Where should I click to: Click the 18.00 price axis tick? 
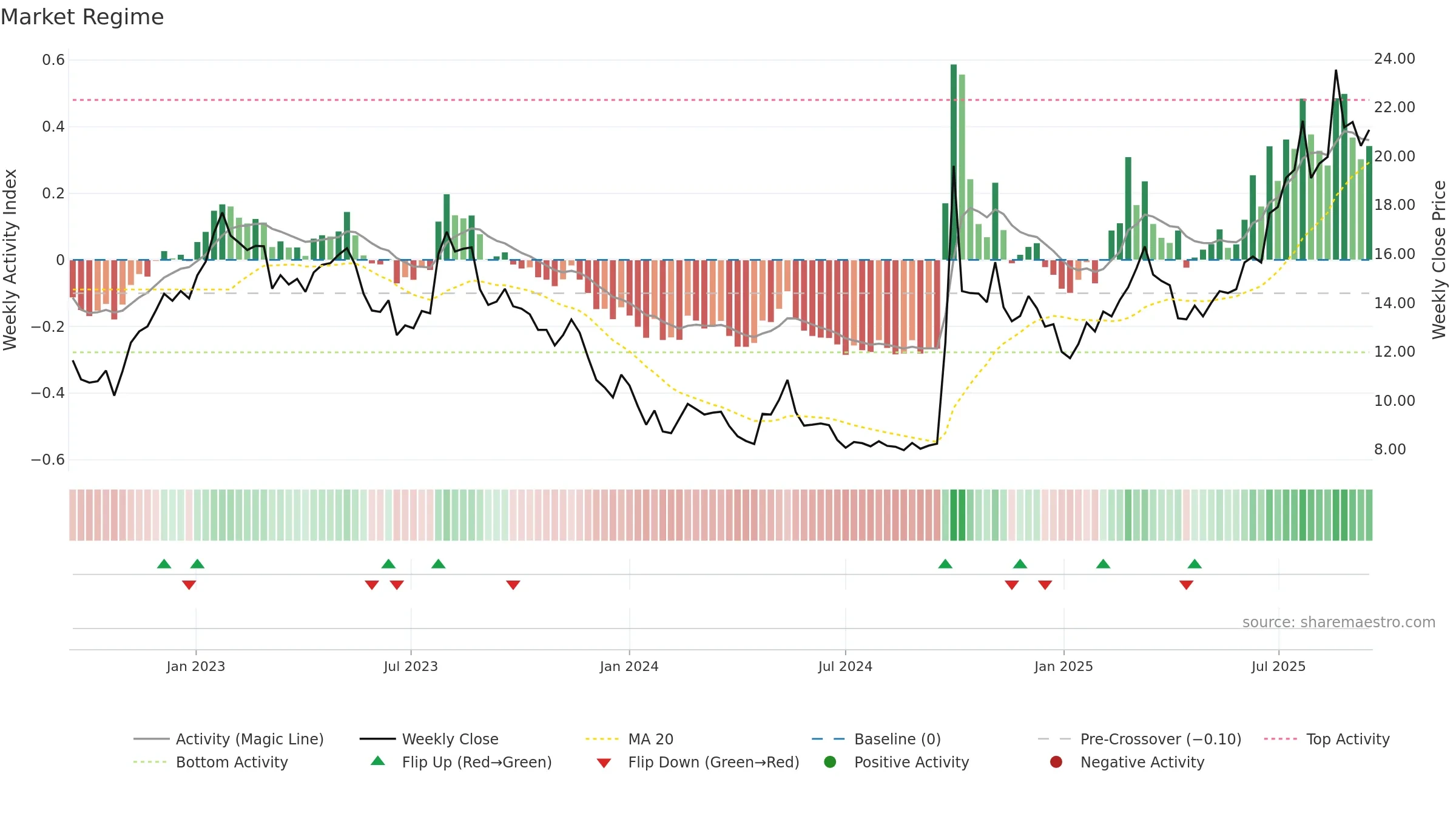pyautogui.click(x=1394, y=205)
